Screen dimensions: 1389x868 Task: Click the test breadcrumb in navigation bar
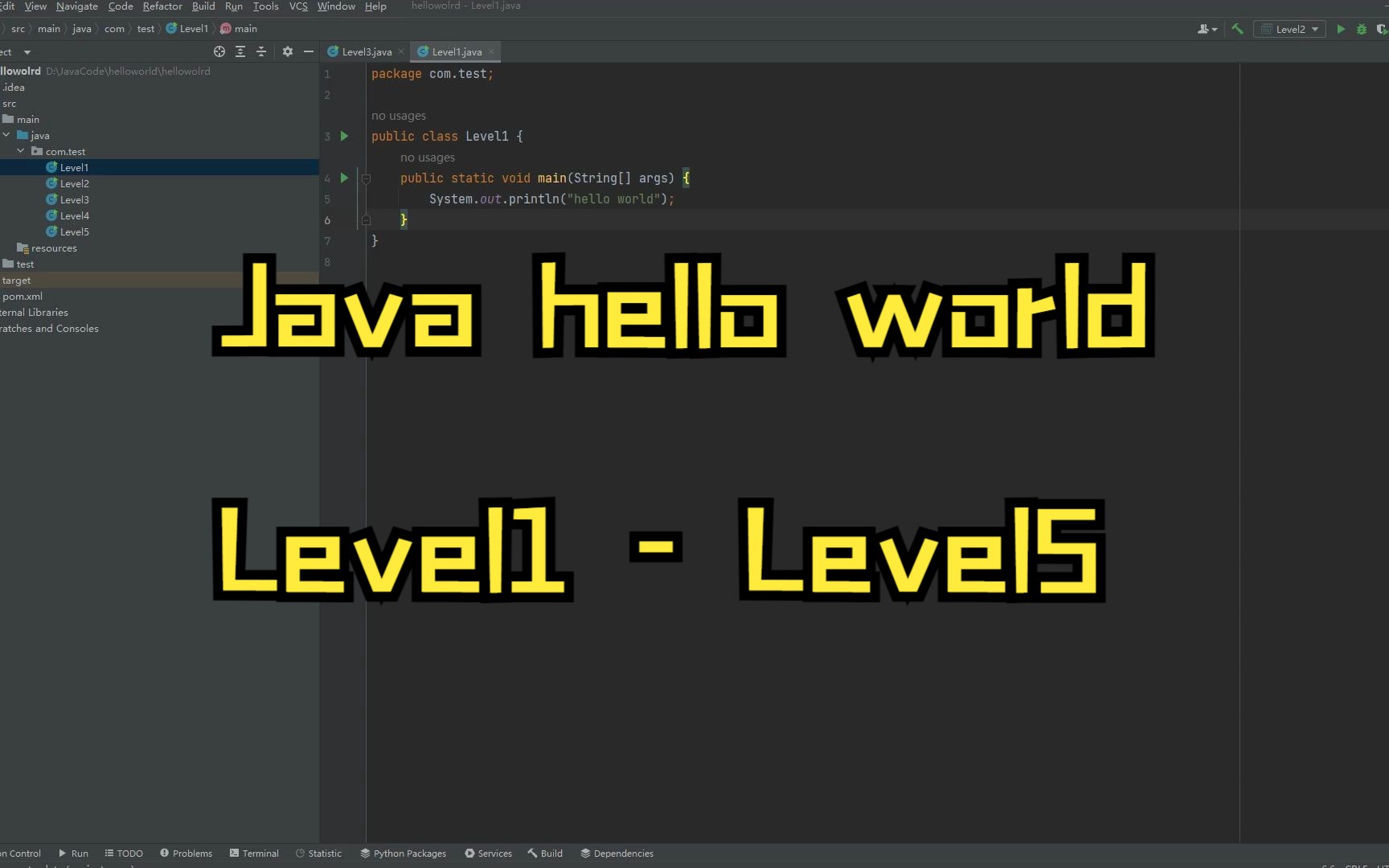pos(145,29)
